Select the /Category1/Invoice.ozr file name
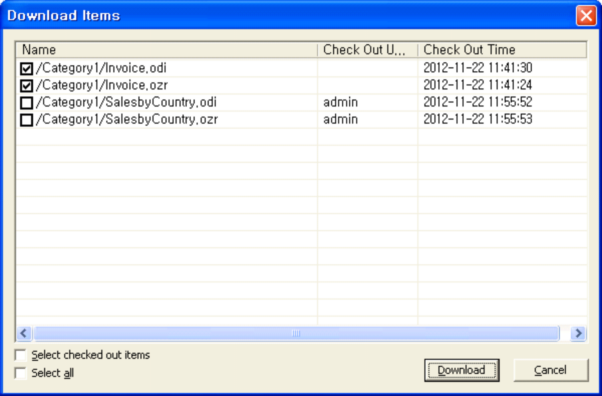 (102, 85)
